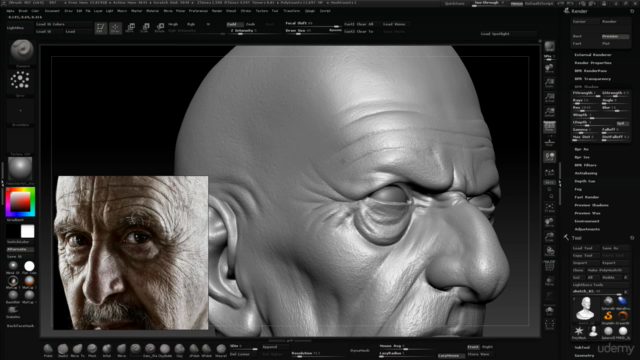
Task: Select the ClayBuildup brush at bottom shelf
Action: [x=164, y=349]
